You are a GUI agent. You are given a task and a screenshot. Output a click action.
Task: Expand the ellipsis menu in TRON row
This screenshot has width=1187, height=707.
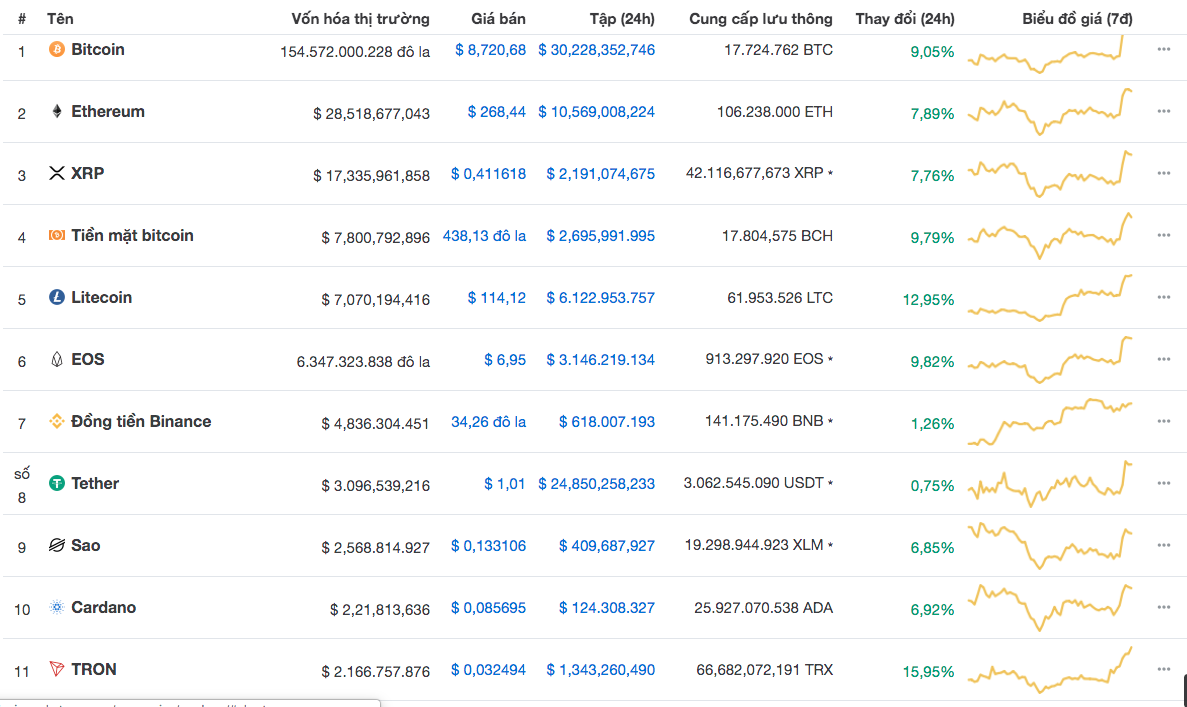pos(1163,669)
